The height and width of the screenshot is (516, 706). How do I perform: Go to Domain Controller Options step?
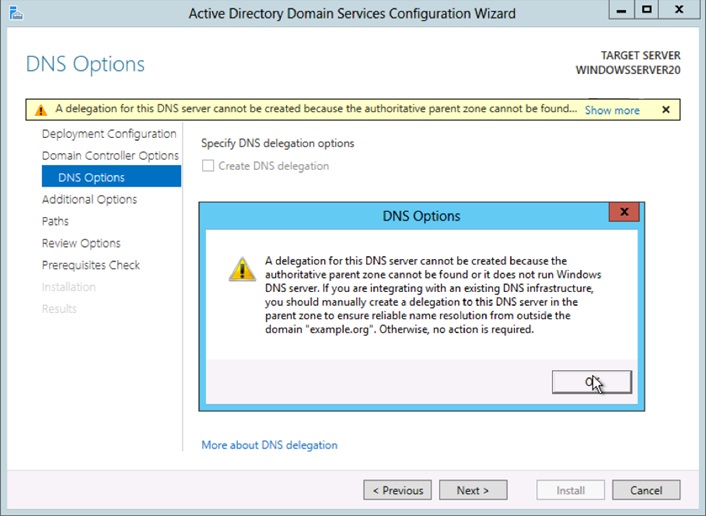(x=110, y=155)
